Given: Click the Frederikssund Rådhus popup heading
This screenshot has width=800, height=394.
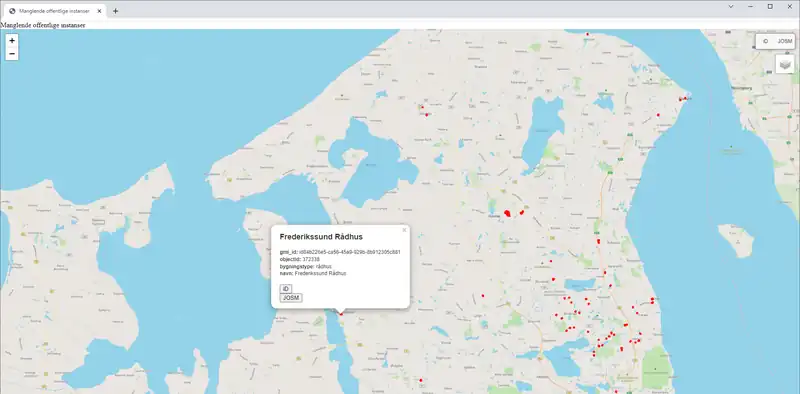Looking at the screenshot, I should click(x=321, y=237).
